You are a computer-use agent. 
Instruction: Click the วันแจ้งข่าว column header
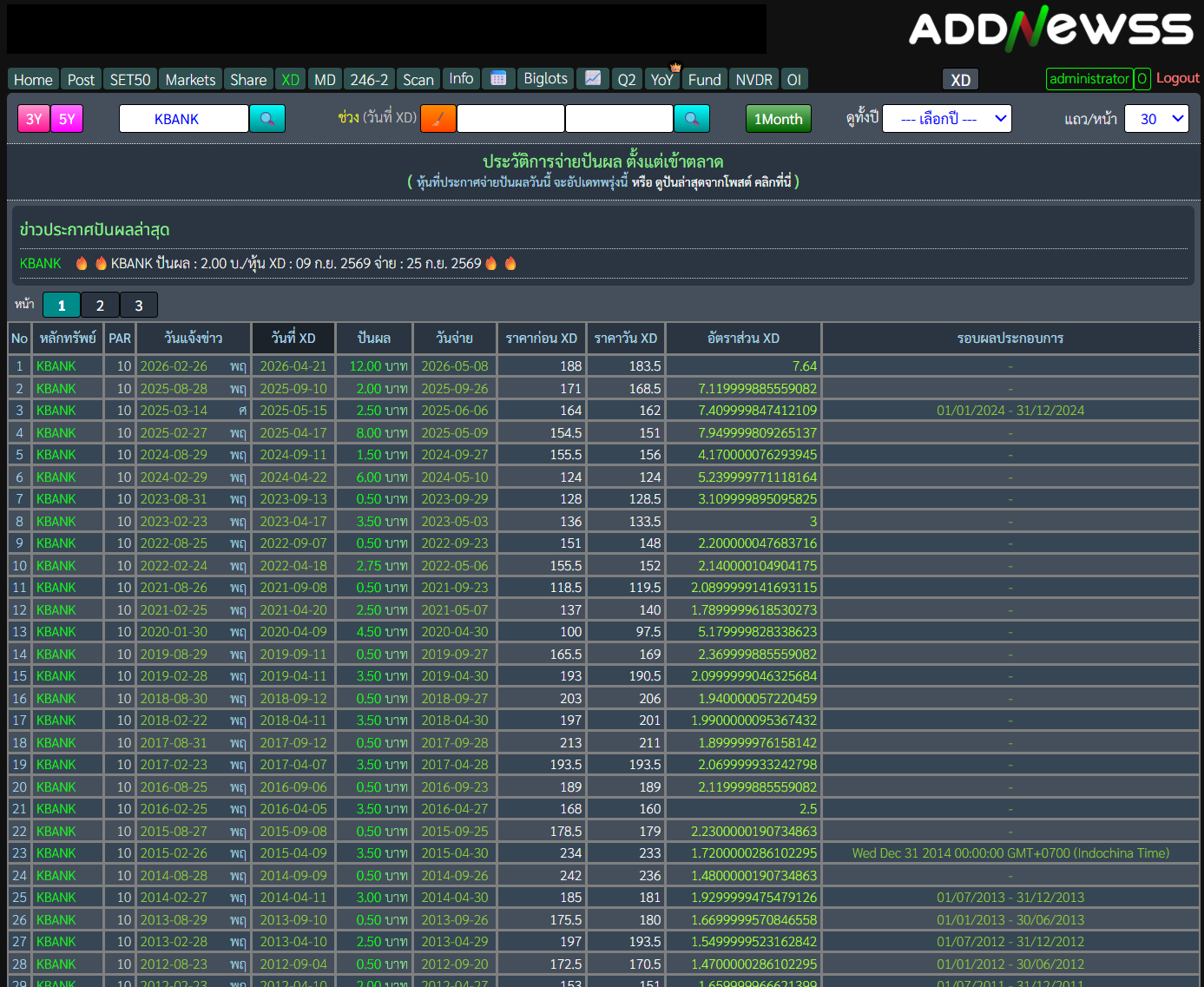pos(193,339)
